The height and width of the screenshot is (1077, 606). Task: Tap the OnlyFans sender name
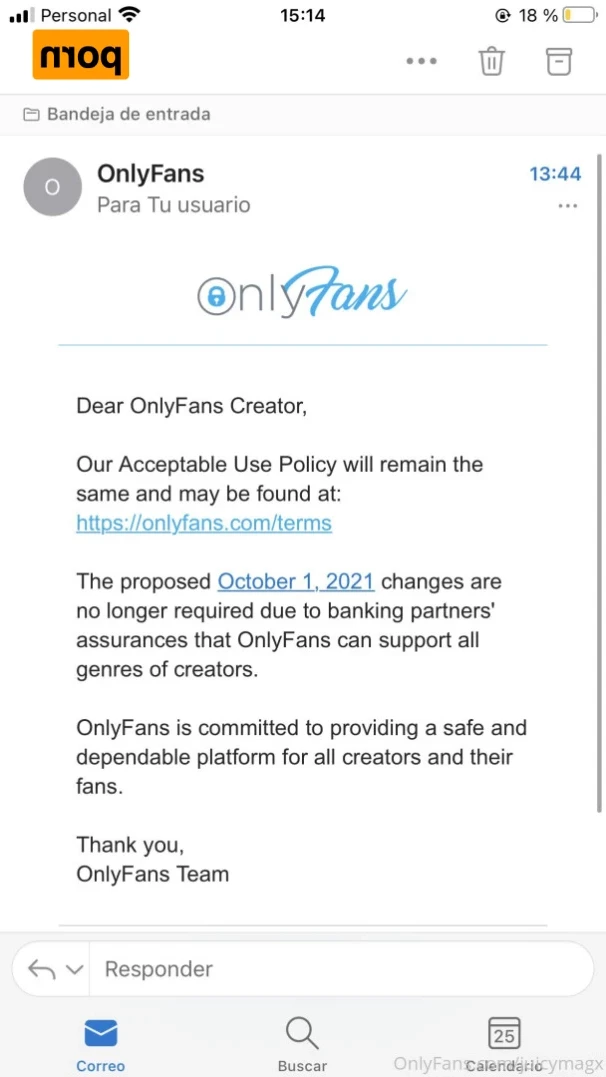pyautogui.click(x=150, y=173)
